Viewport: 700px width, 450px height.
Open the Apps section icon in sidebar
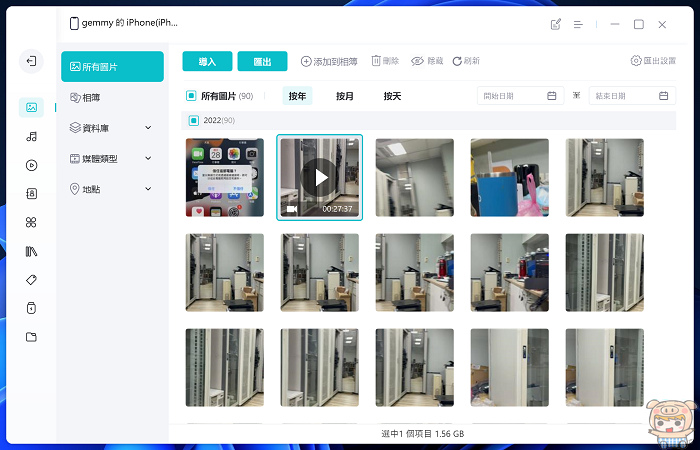[31, 222]
